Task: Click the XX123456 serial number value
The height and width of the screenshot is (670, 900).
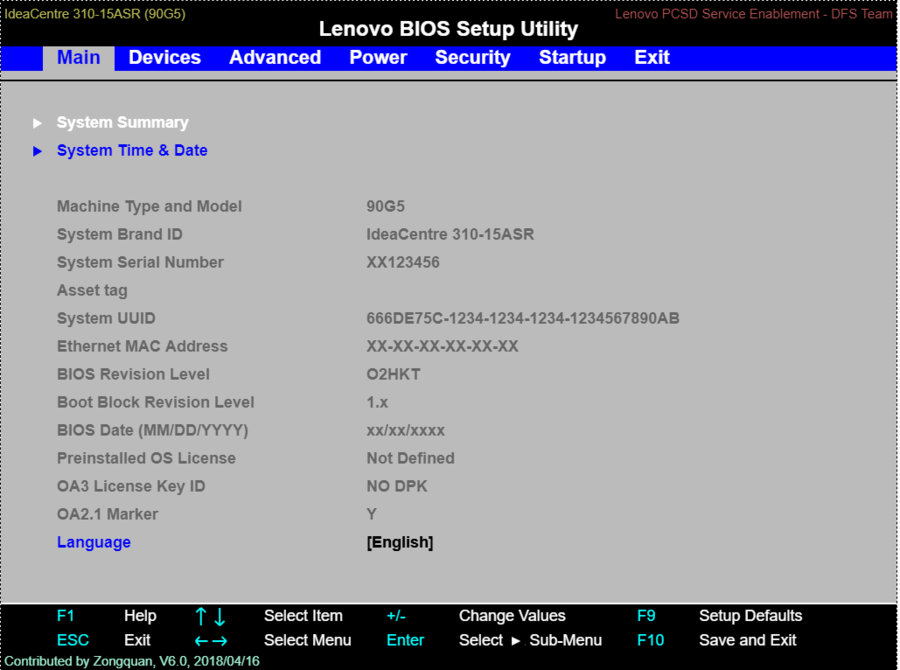Action: 403,262
